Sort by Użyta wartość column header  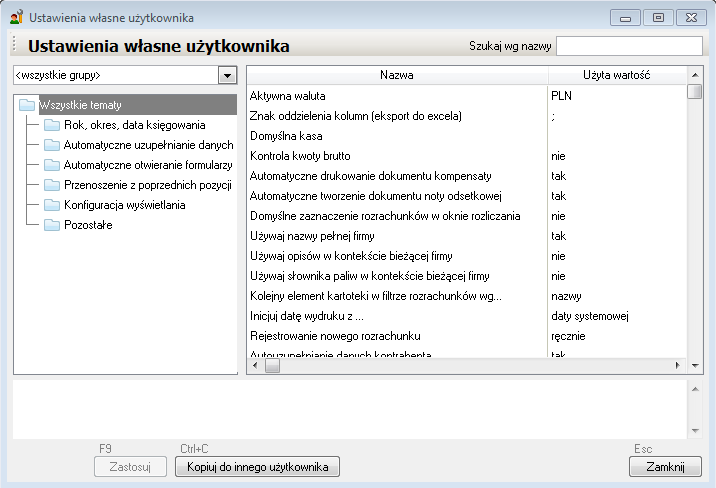pyautogui.click(x=617, y=75)
